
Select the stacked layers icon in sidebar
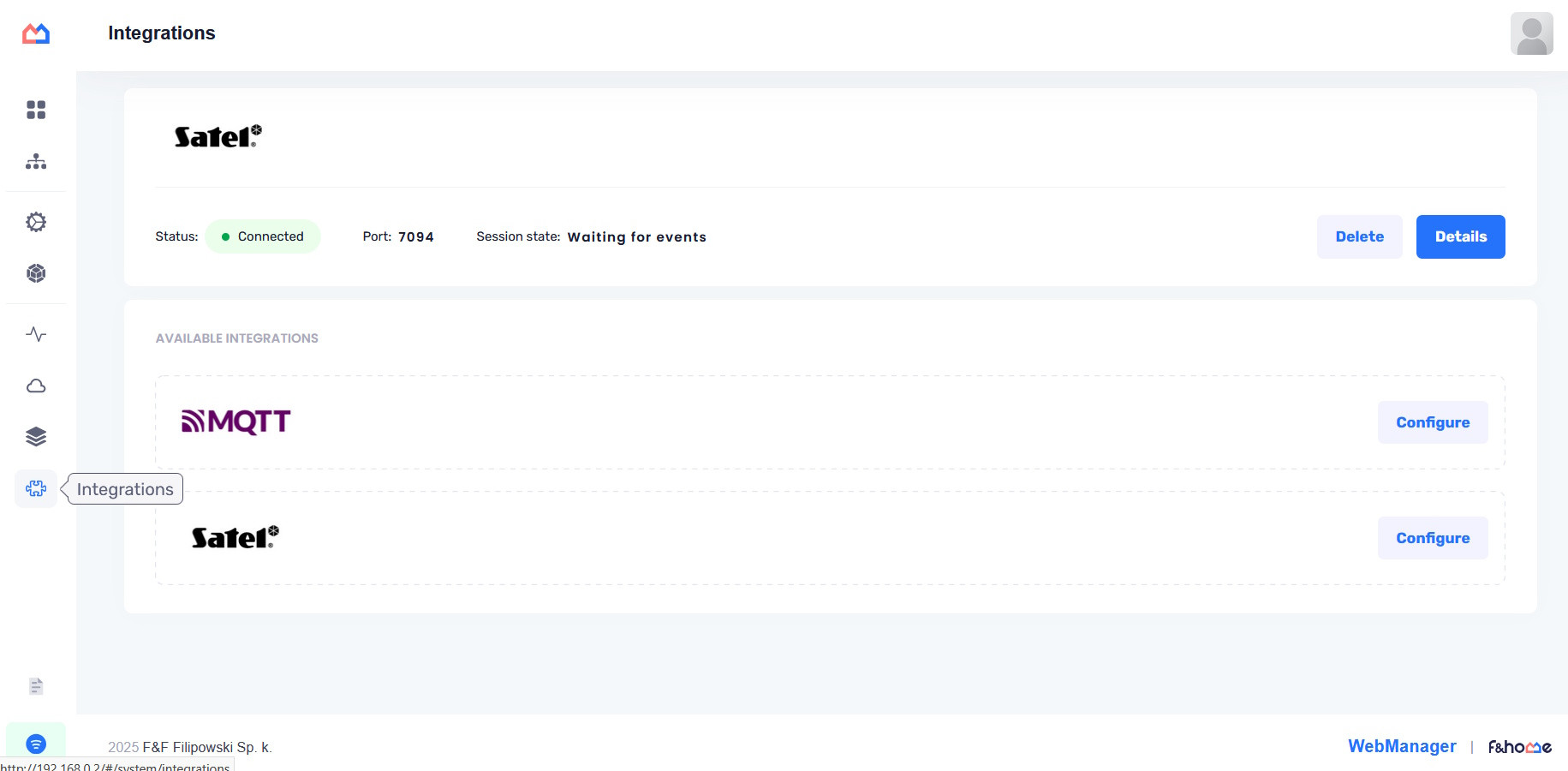pyautogui.click(x=36, y=437)
